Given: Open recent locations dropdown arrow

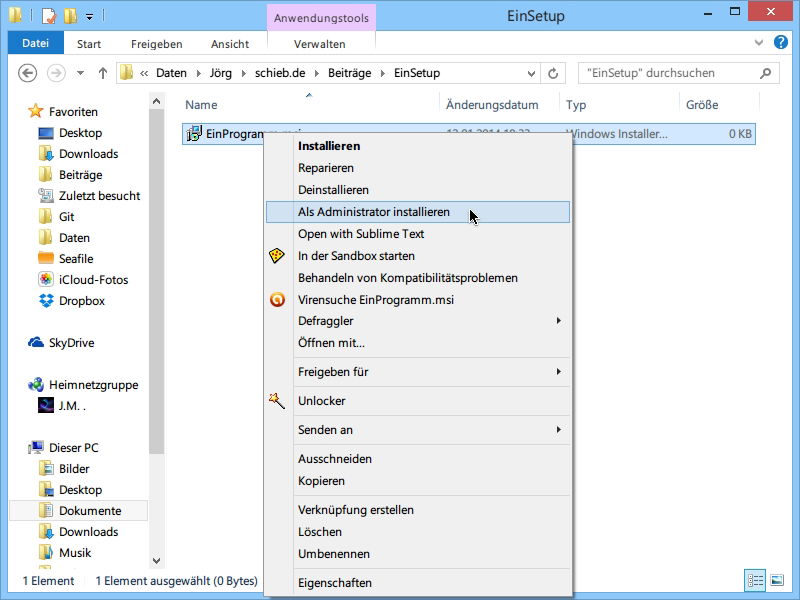Looking at the screenshot, I should click(80, 73).
